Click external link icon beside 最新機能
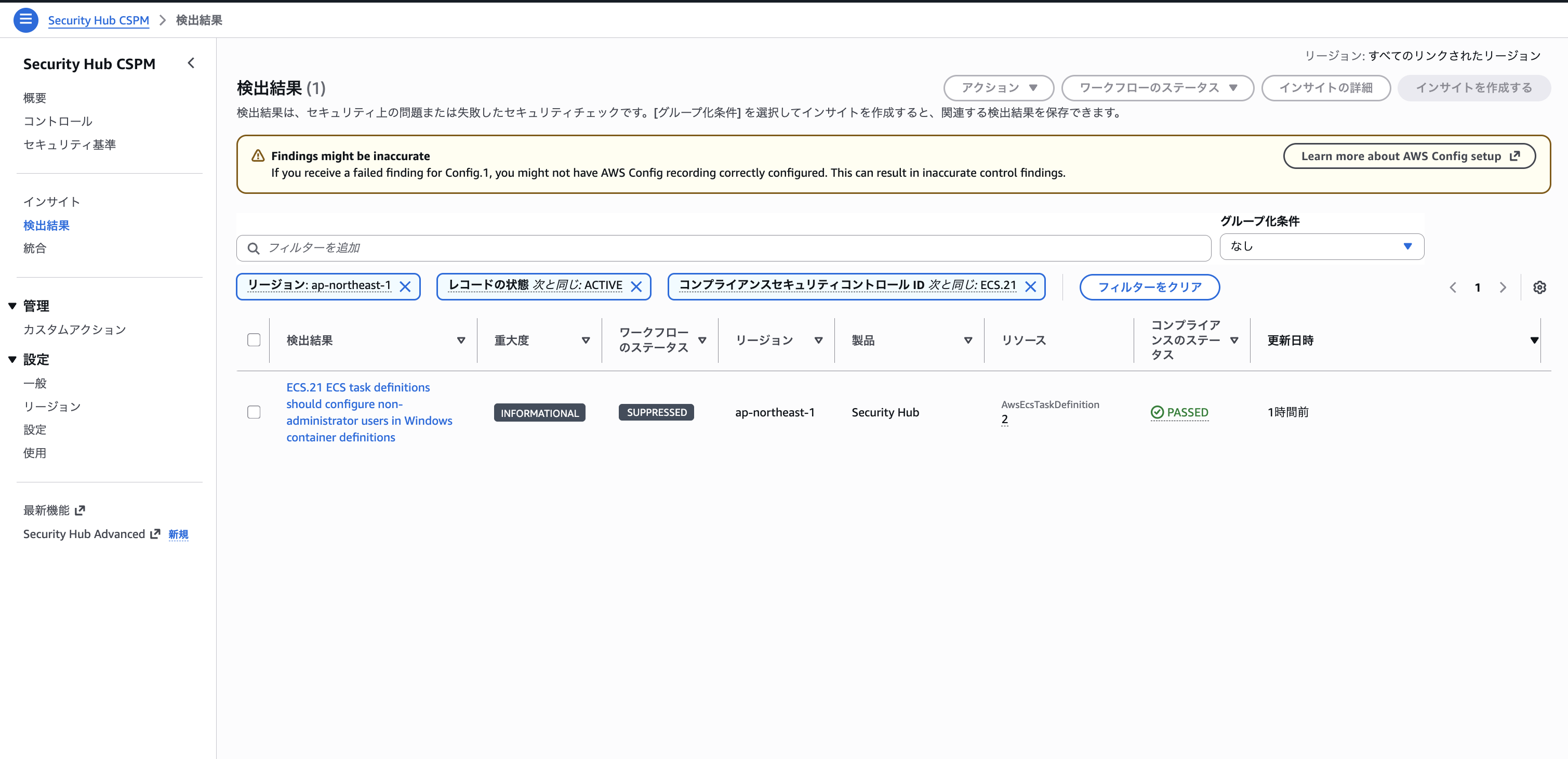 79,511
